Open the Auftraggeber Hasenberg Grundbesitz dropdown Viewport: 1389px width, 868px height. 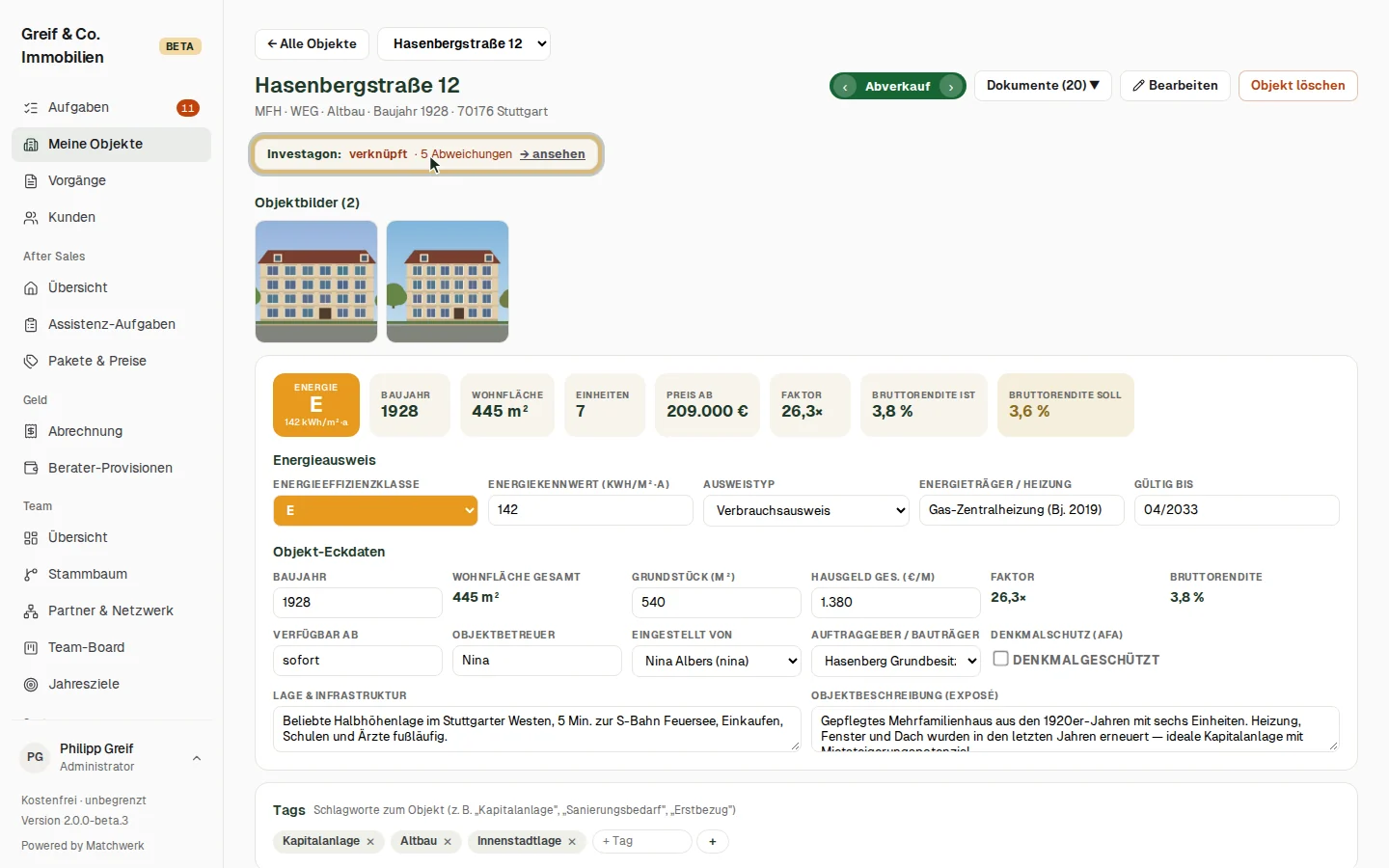point(896,661)
